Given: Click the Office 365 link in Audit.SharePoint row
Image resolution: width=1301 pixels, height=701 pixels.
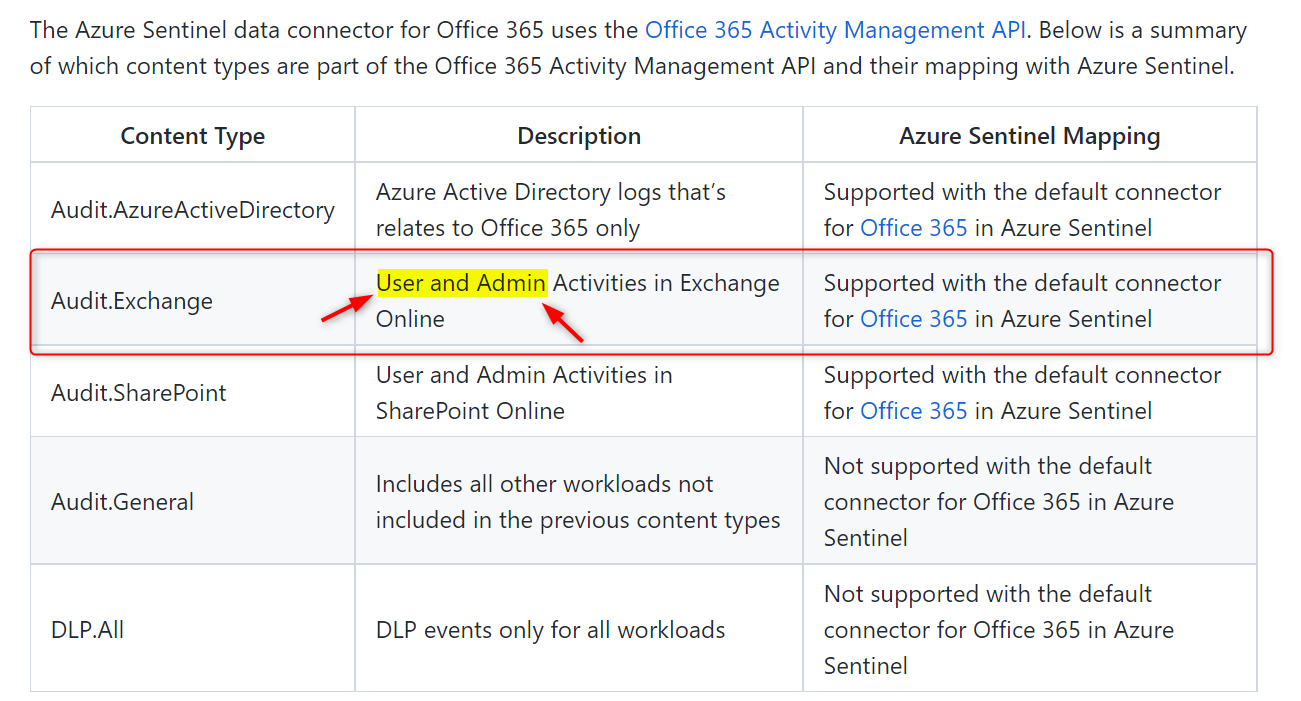Looking at the screenshot, I should point(914,410).
